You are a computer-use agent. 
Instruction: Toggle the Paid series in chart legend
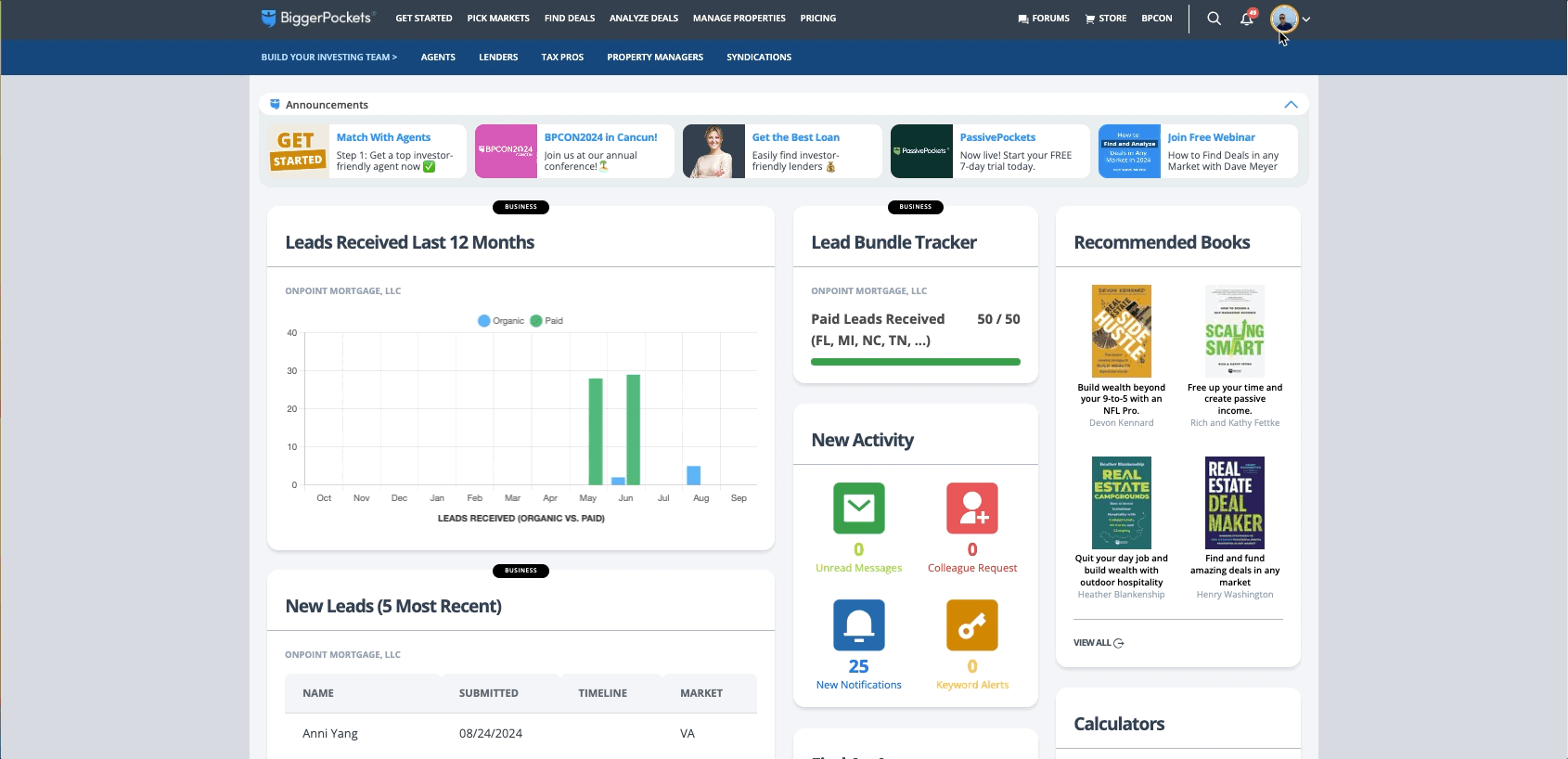(546, 321)
